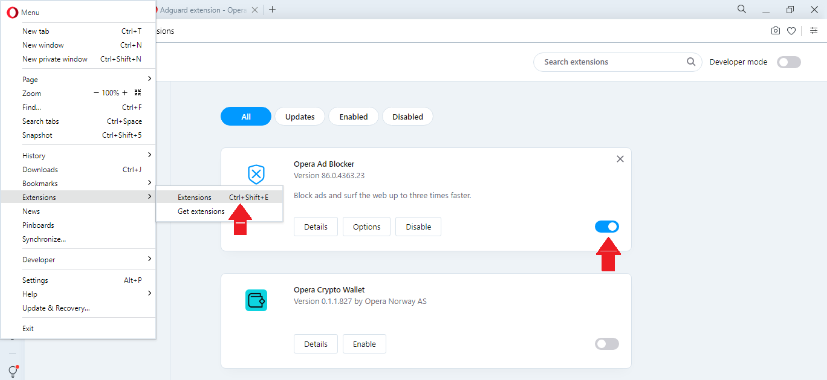Viewport: 827px width, 380px height.
Task: Choose Update & Recovery... menu item
Action: click(78, 308)
